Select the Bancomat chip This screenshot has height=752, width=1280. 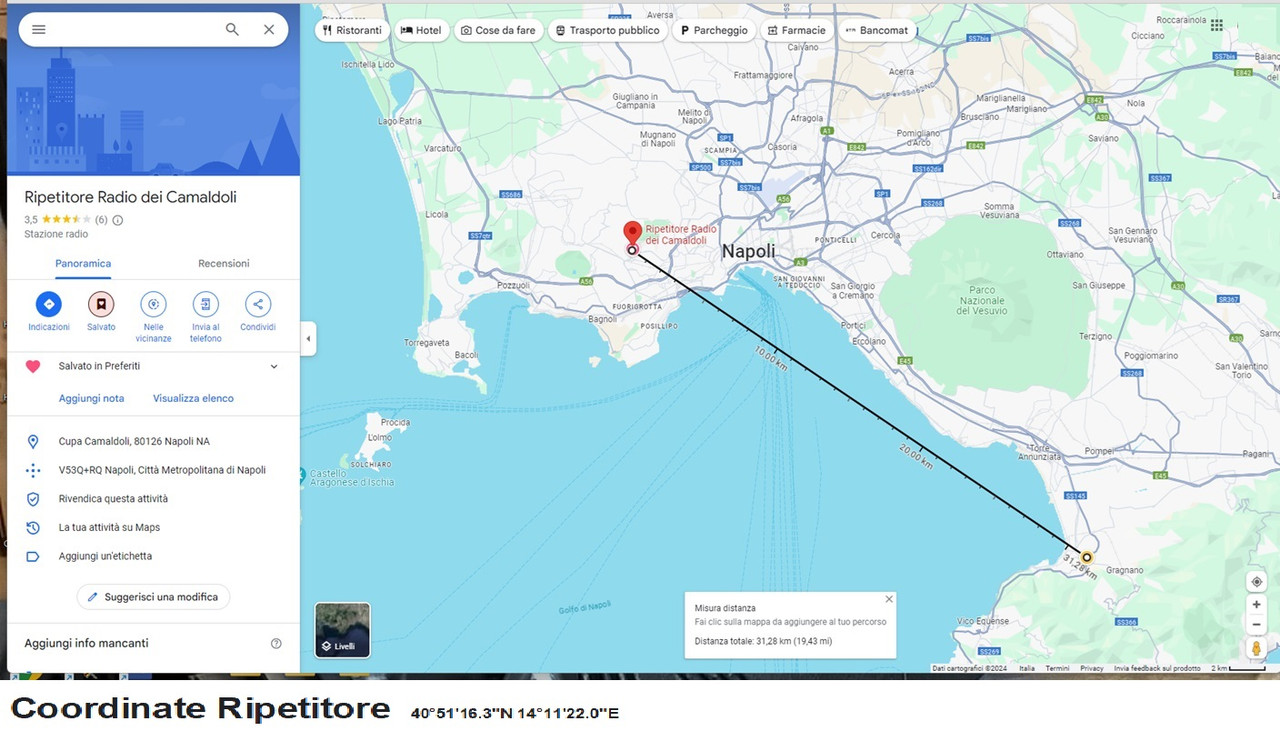(877, 30)
